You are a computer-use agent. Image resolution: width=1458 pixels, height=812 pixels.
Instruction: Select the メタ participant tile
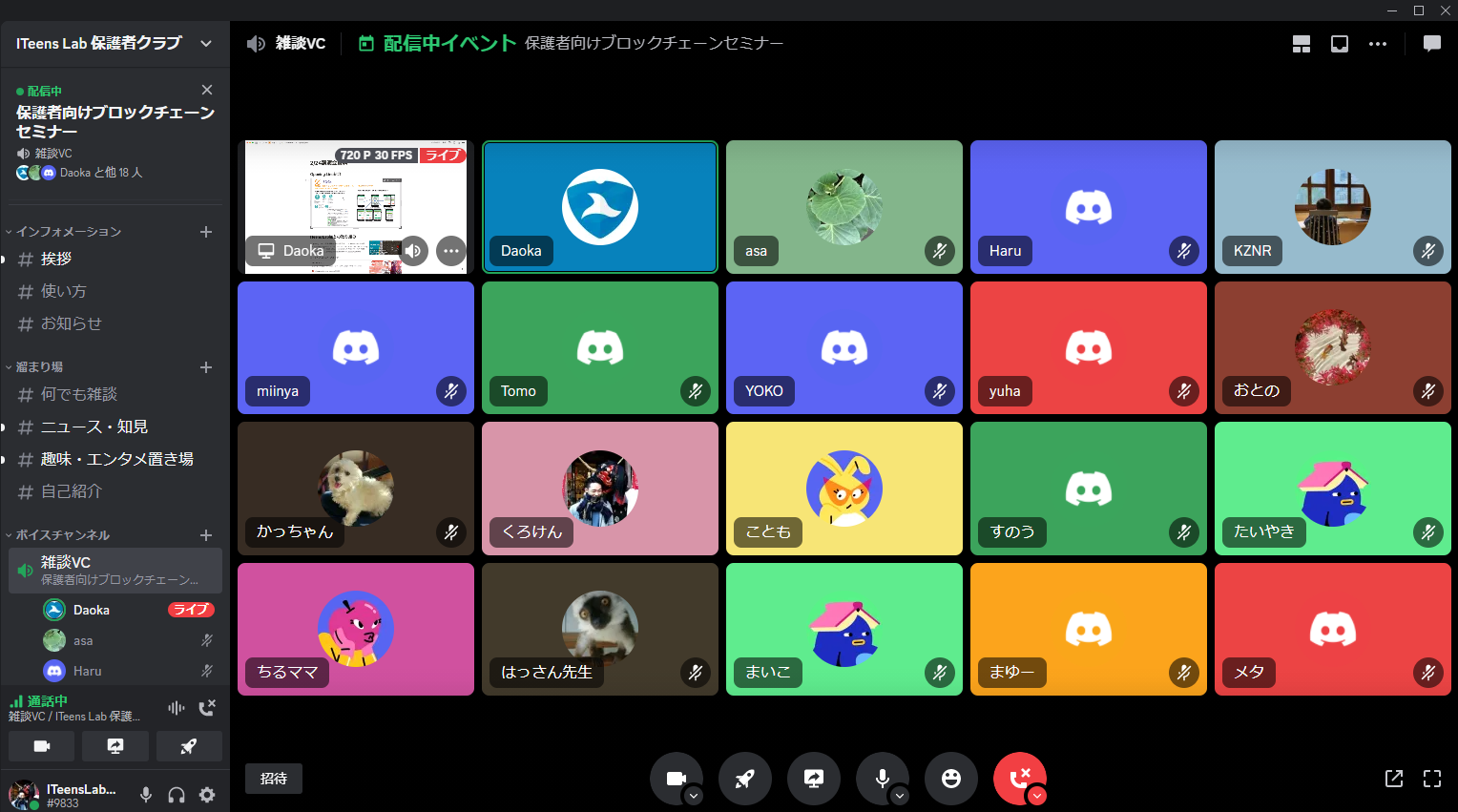click(1333, 629)
